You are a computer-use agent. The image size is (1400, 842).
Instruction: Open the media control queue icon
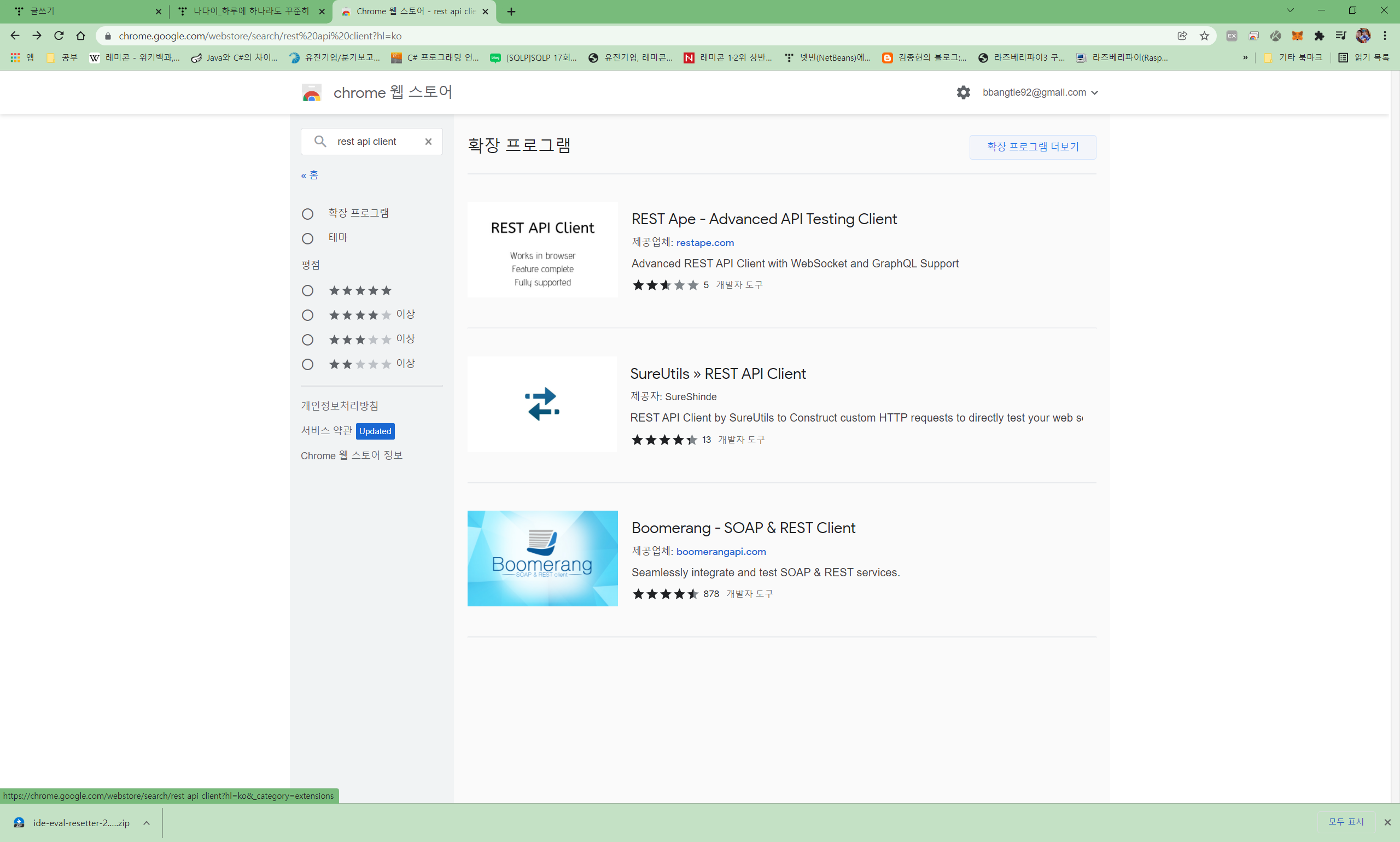coord(1341,36)
